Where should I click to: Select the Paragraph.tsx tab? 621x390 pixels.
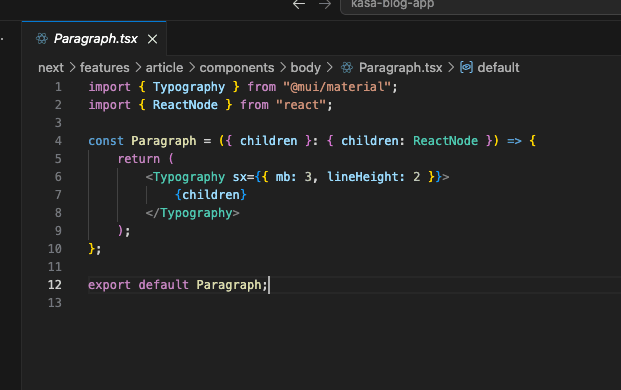point(94,38)
